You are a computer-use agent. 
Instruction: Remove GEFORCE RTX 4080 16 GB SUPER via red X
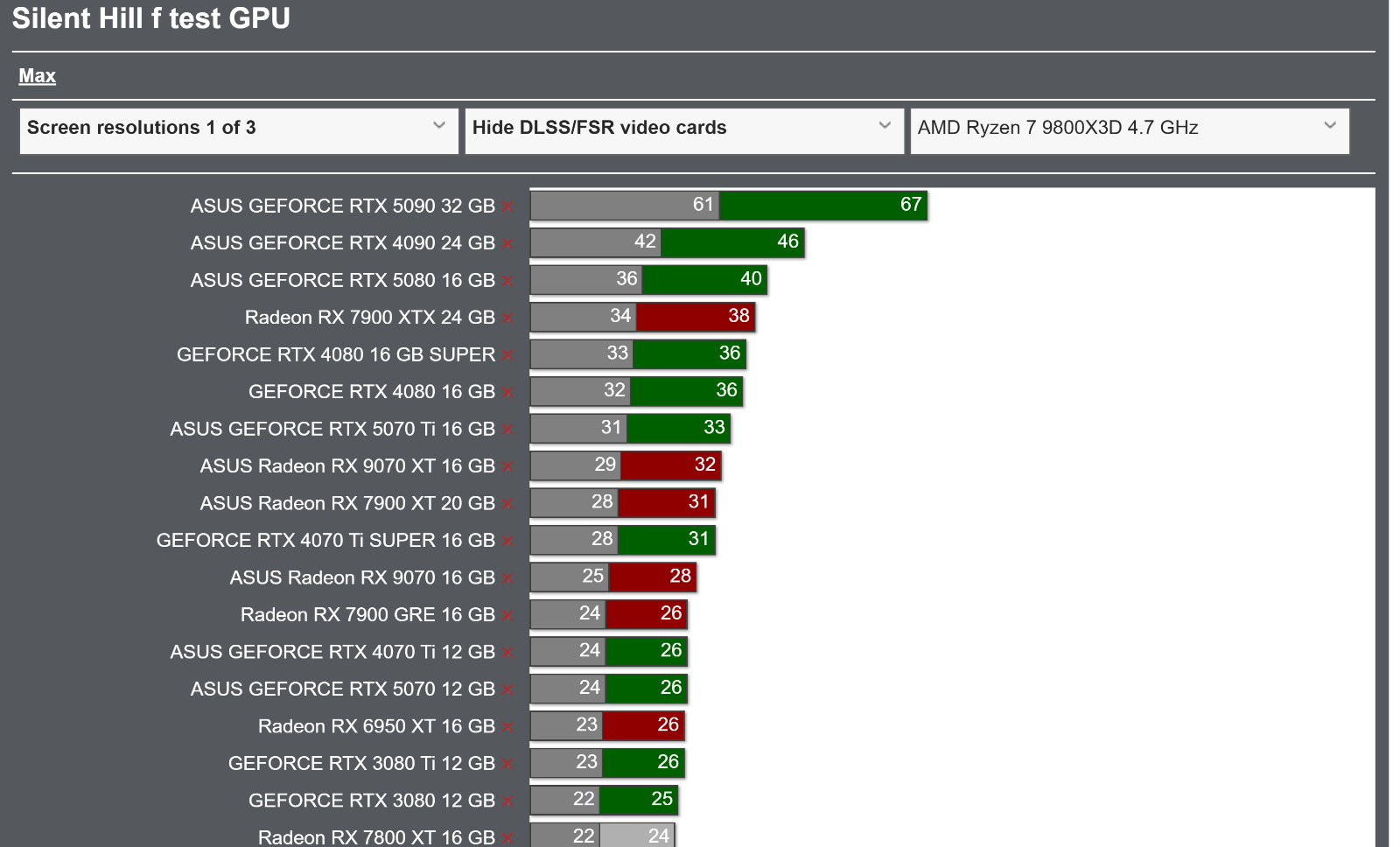click(507, 355)
